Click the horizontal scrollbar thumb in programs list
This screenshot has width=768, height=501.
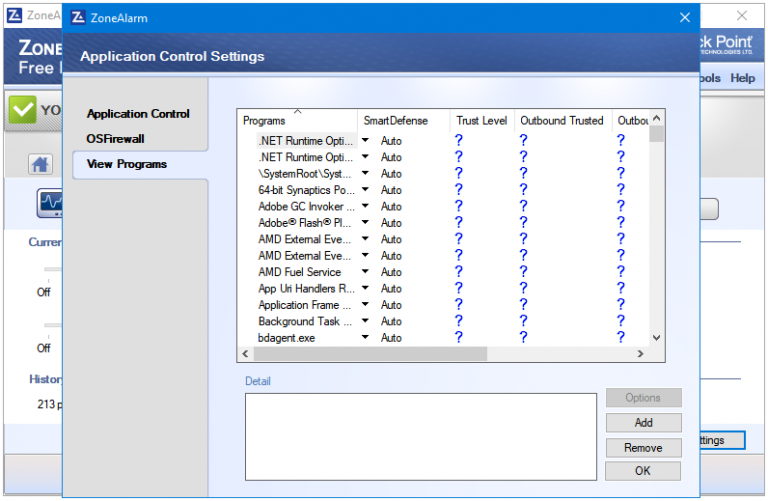370,354
